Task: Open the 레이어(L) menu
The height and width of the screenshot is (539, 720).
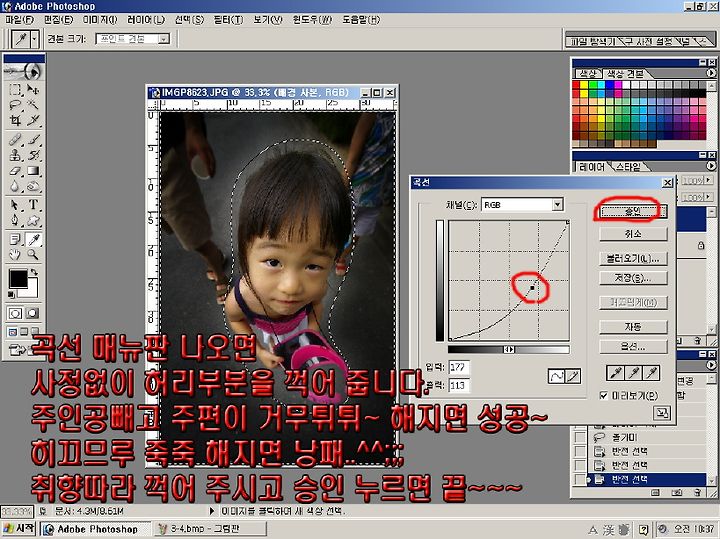Action: point(146,20)
